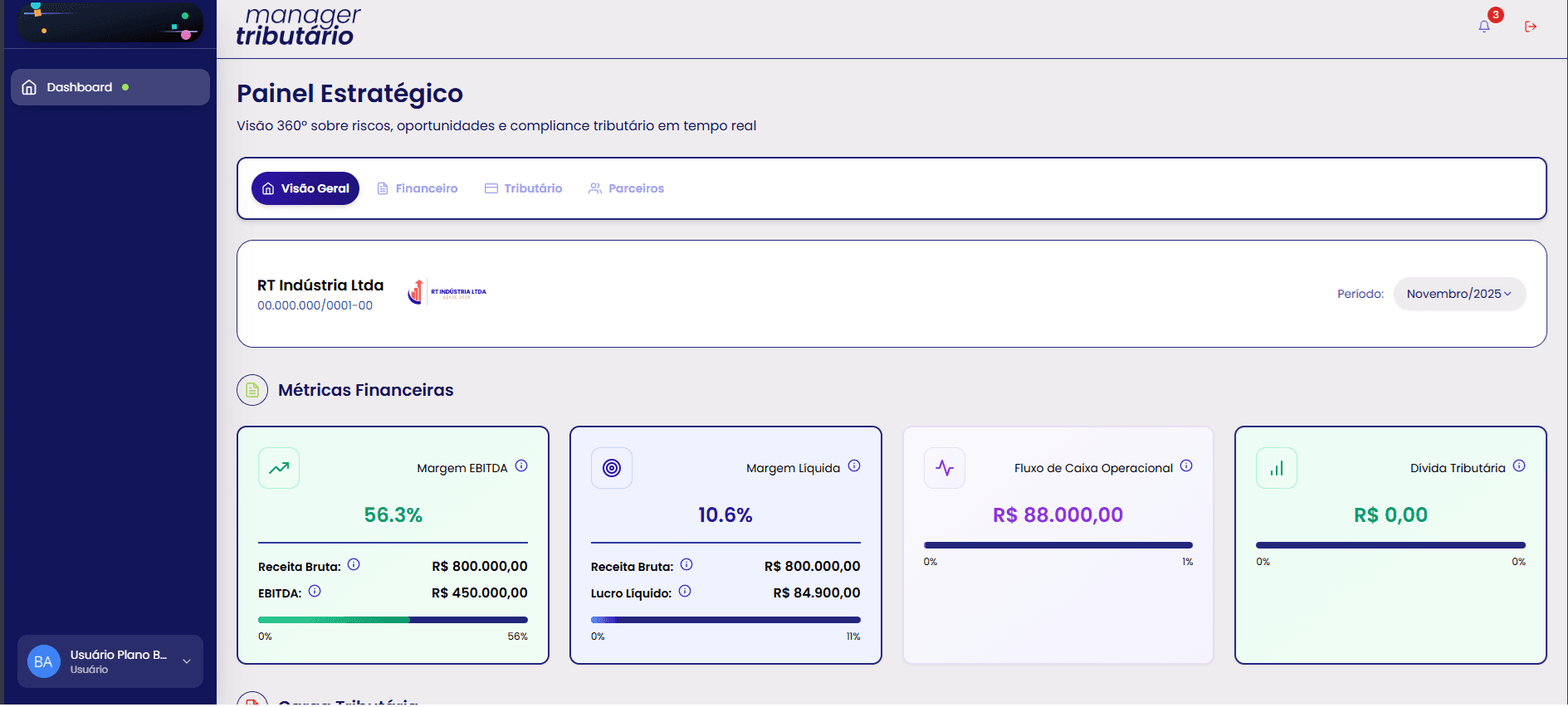The width and height of the screenshot is (1568, 707).
Task: Expand the Usuário Plano user menu
Action: click(x=187, y=661)
